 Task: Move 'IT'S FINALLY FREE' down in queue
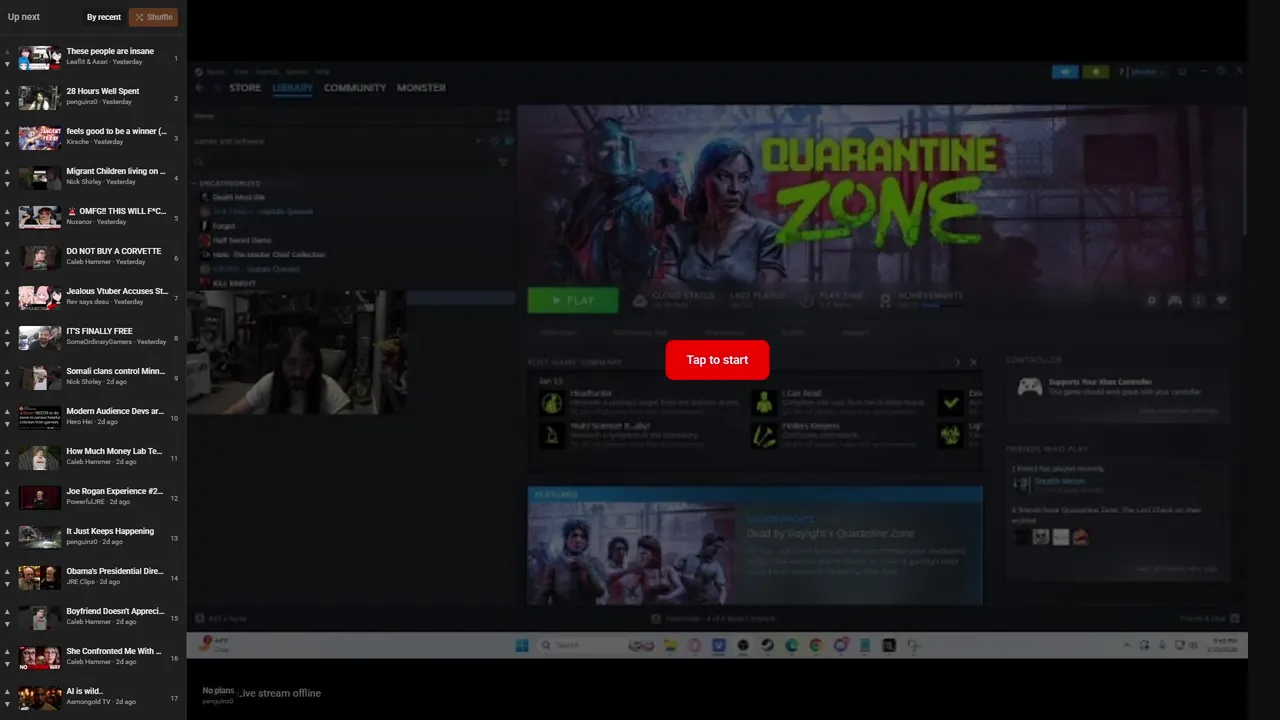pos(7,343)
